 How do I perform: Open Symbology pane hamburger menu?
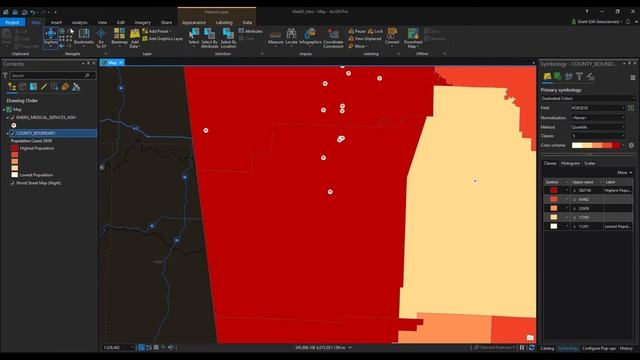(x=633, y=77)
